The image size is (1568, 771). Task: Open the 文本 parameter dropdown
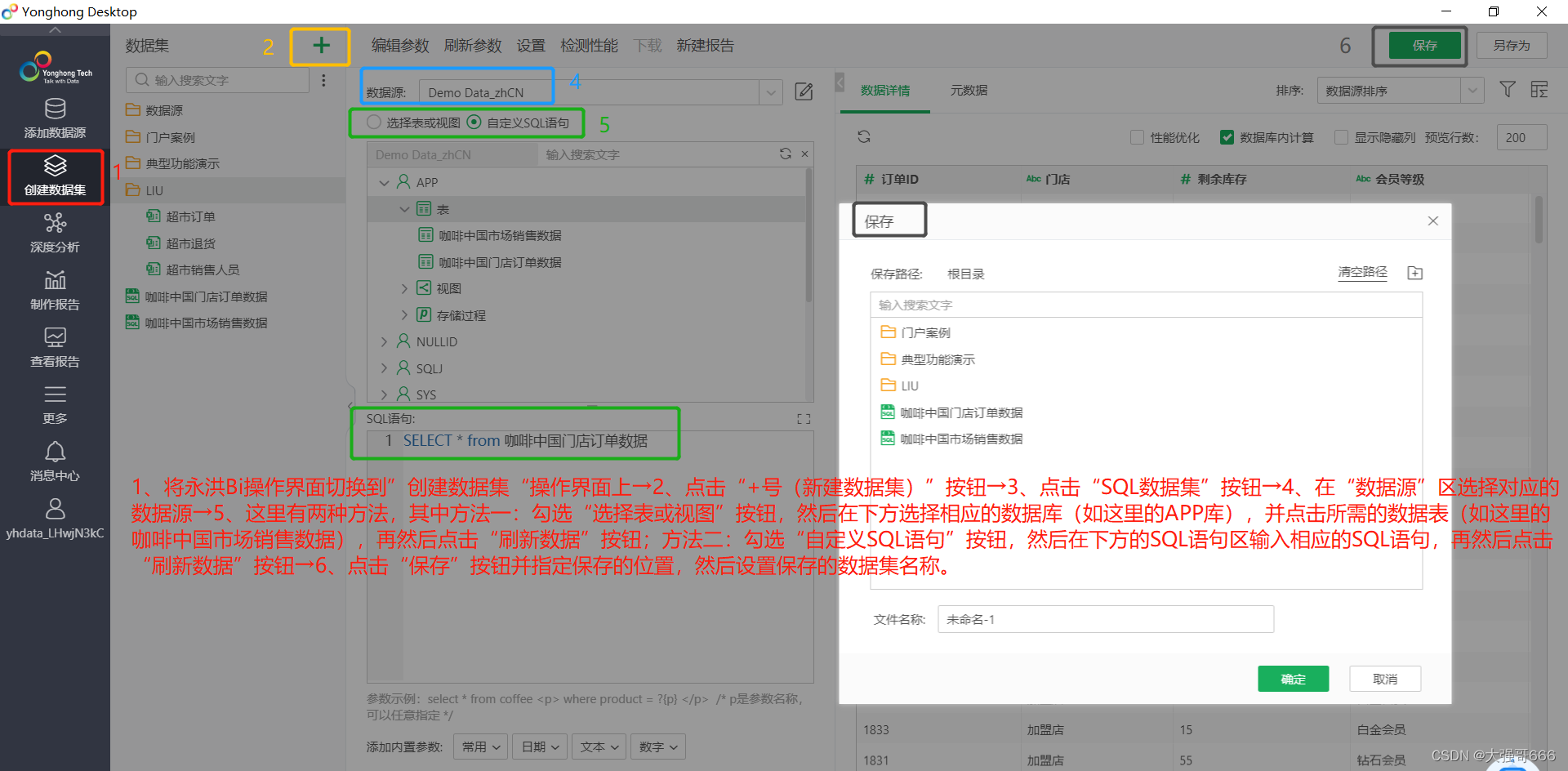click(x=599, y=746)
